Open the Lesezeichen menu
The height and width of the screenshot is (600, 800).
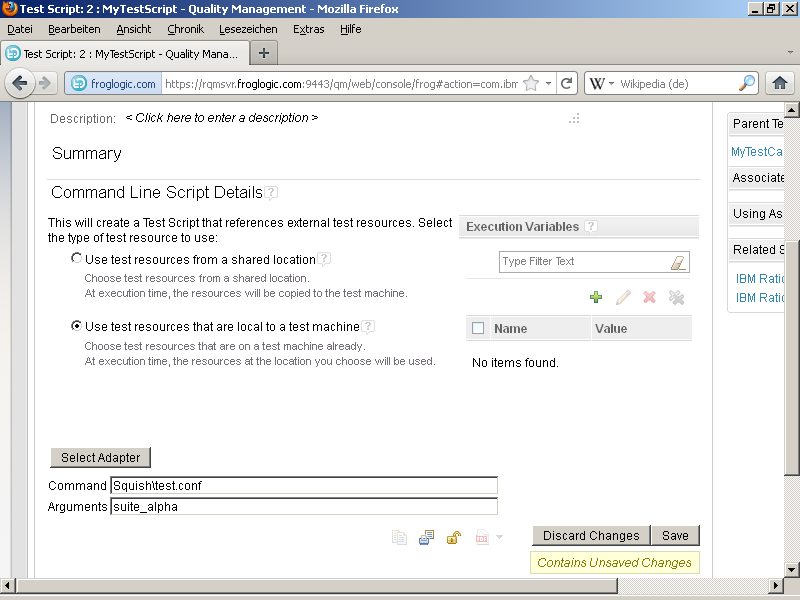pyautogui.click(x=248, y=29)
